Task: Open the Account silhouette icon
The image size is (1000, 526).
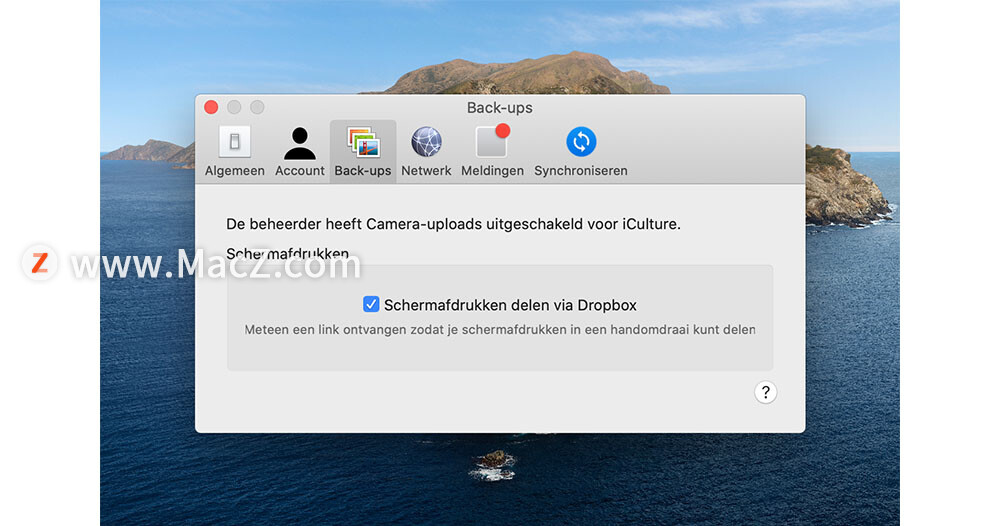Action: click(x=300, y=143)
